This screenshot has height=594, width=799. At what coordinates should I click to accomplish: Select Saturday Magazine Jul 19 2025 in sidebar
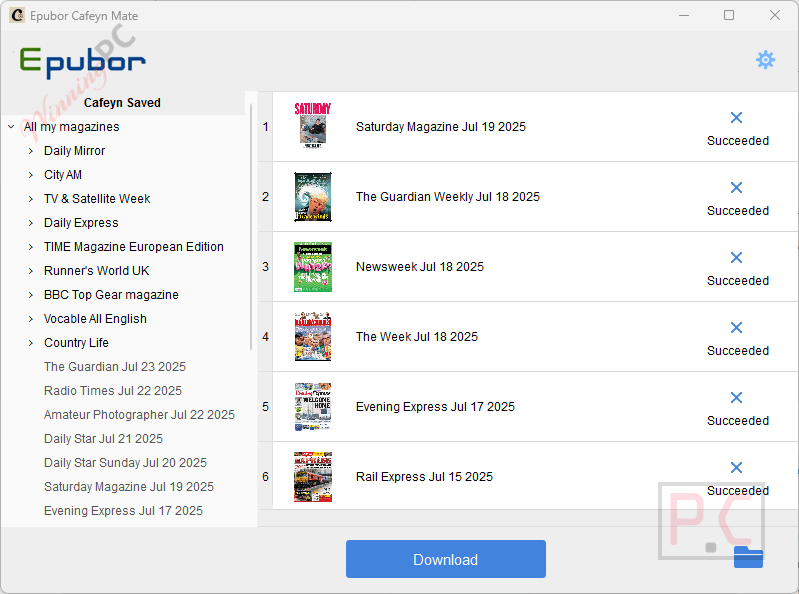coord(129,487)
